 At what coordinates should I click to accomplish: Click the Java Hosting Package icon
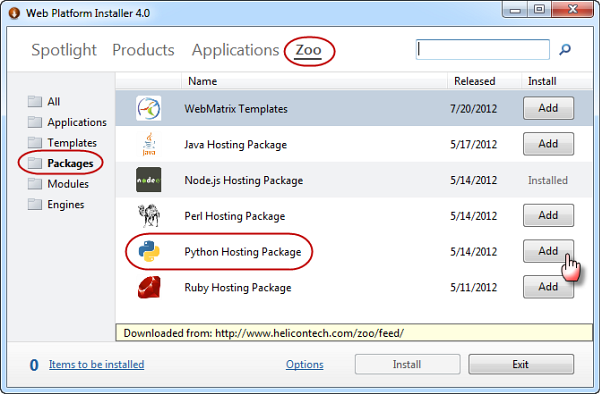(149, 144)
